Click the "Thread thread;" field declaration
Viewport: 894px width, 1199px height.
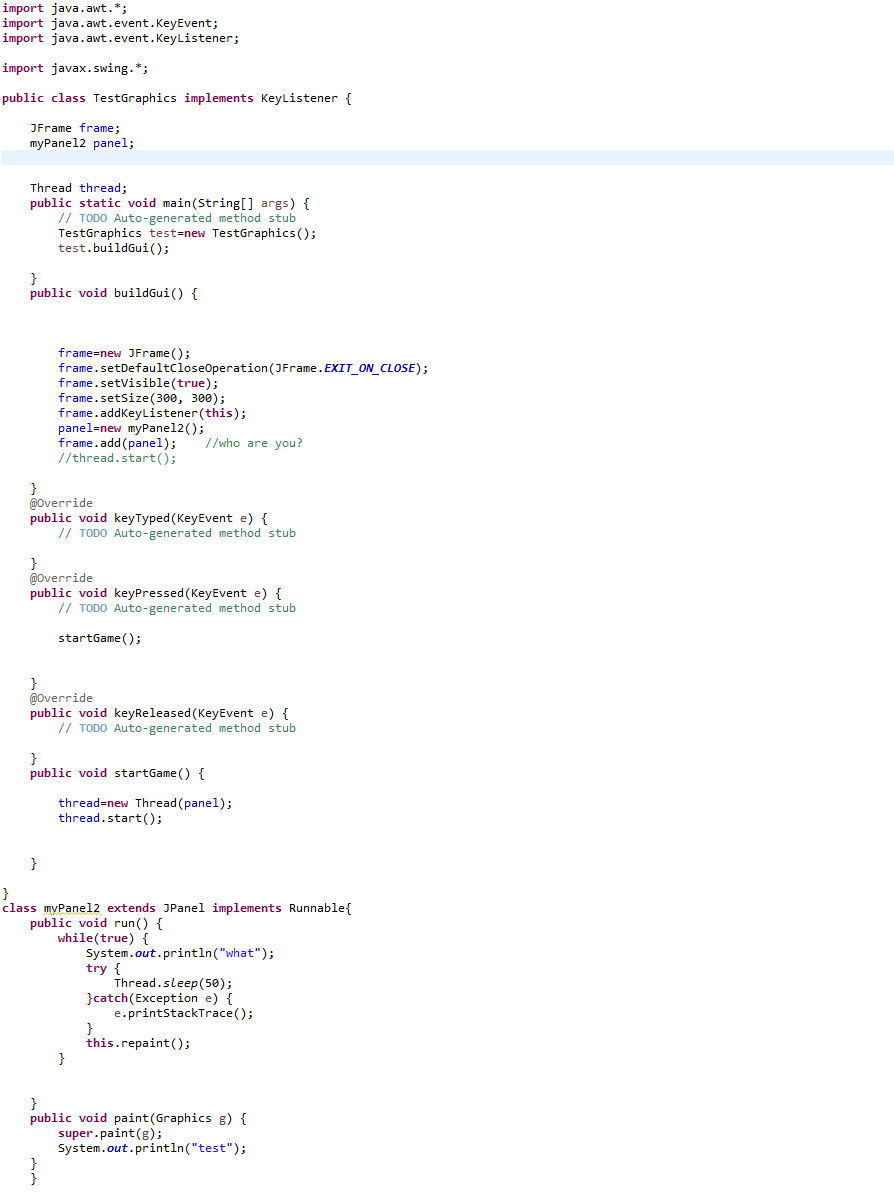(x=79, y=188)
